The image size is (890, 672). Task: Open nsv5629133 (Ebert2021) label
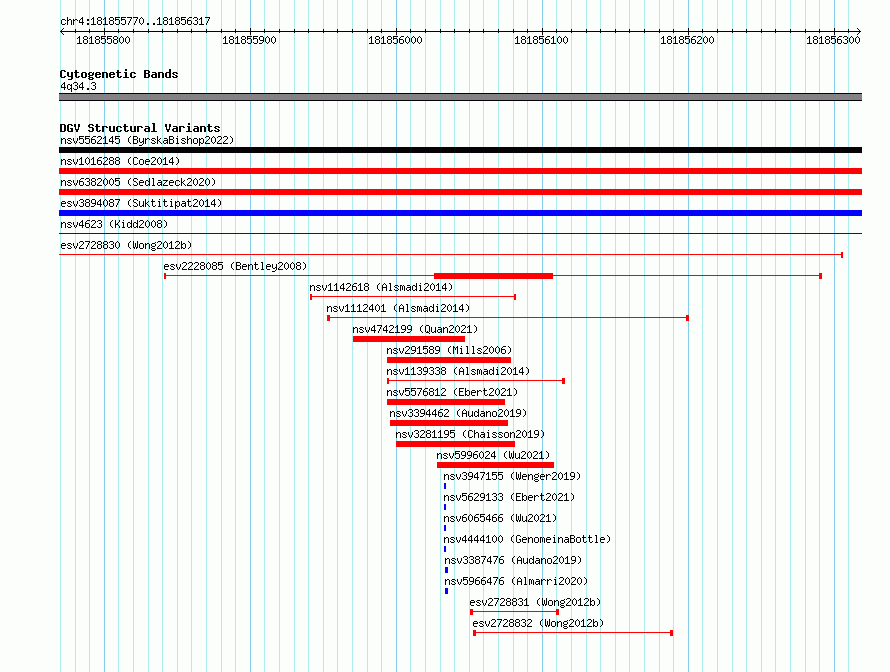coord(509,497)
